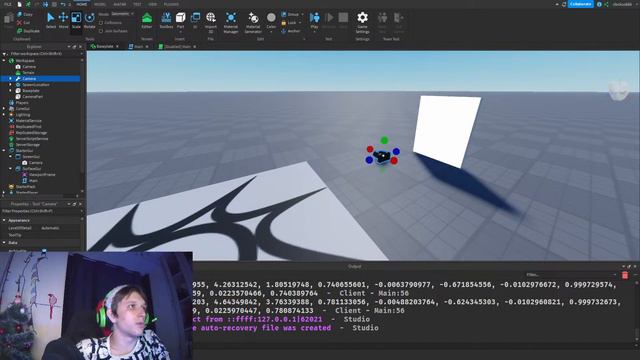640x360 pixels.
Task: Activate the Move tool
Action: (x=63, y=20)
